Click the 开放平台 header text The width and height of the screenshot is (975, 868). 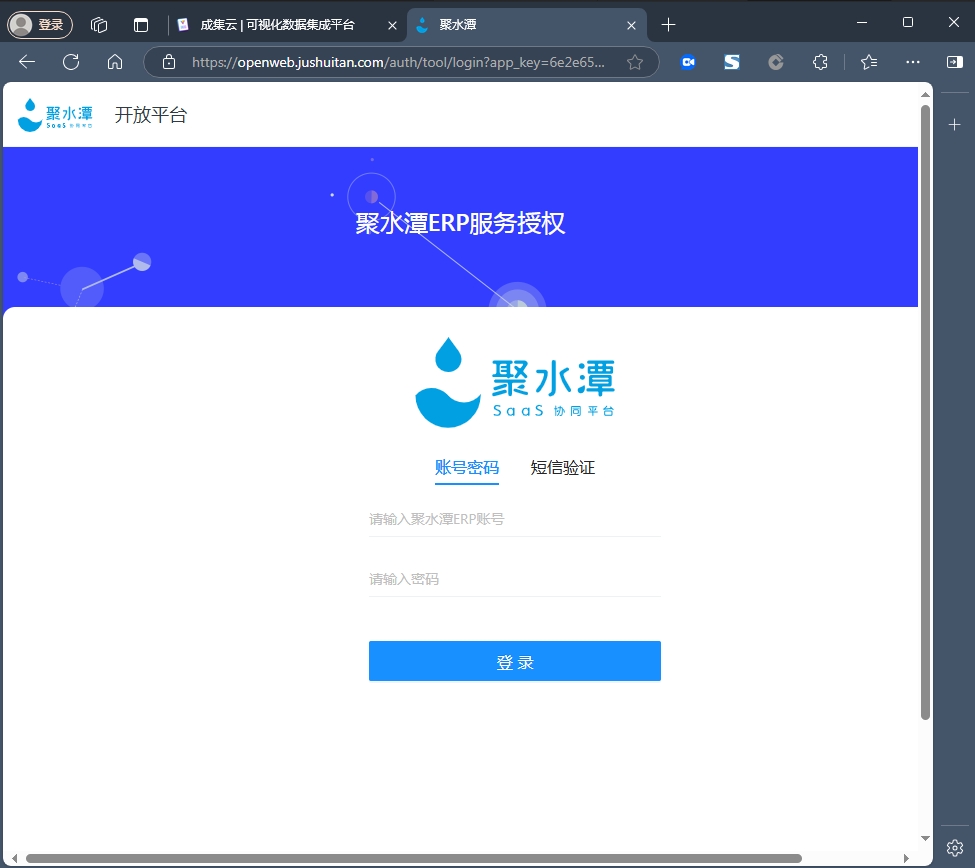click(x=150, y=115)
